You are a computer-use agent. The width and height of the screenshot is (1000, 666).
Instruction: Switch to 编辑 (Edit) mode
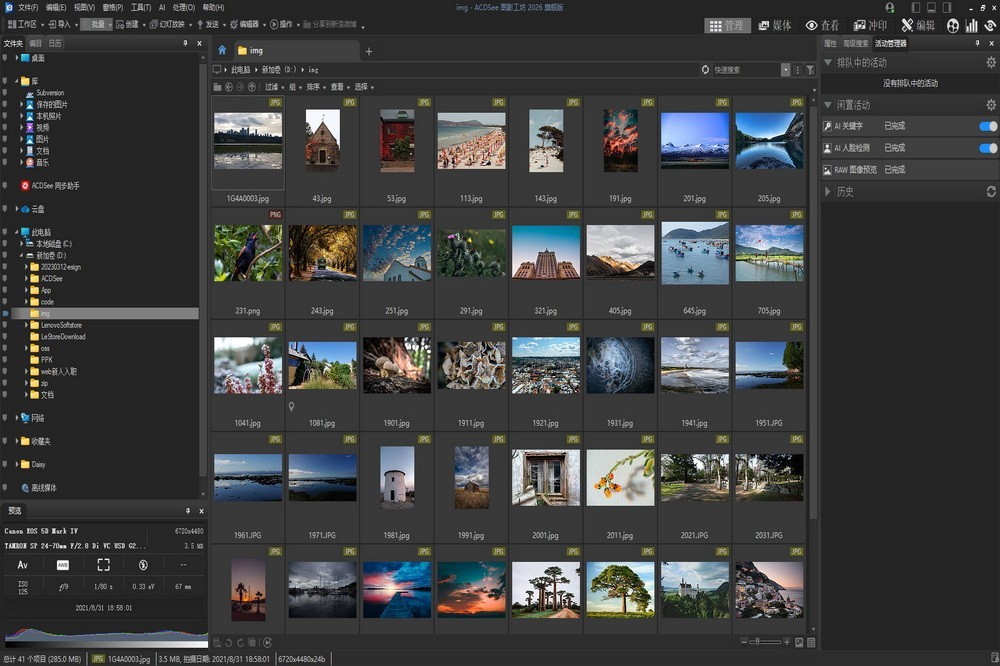coord(918,25)
